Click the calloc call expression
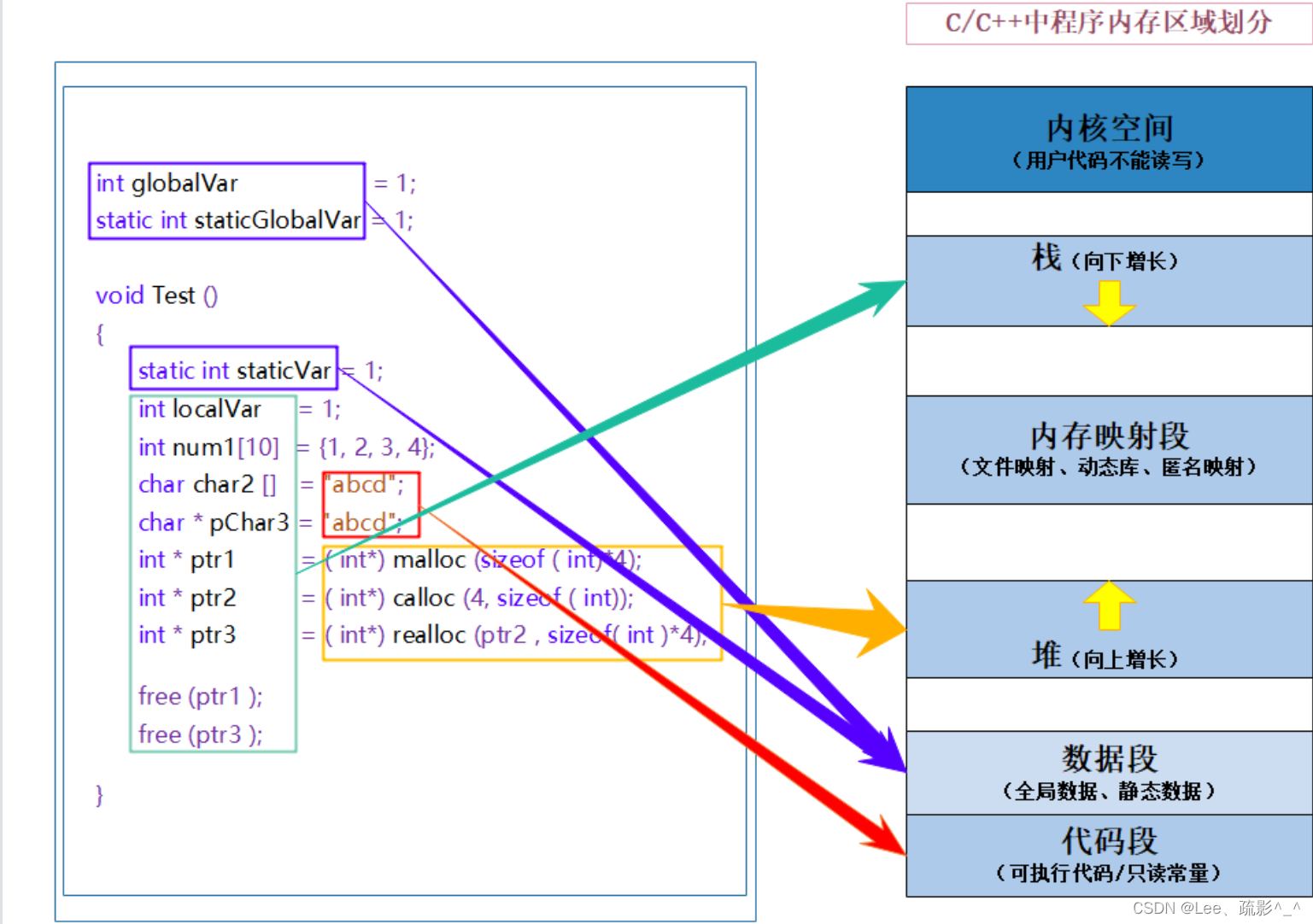This screenshot has width=1313, height=924. 479,598
